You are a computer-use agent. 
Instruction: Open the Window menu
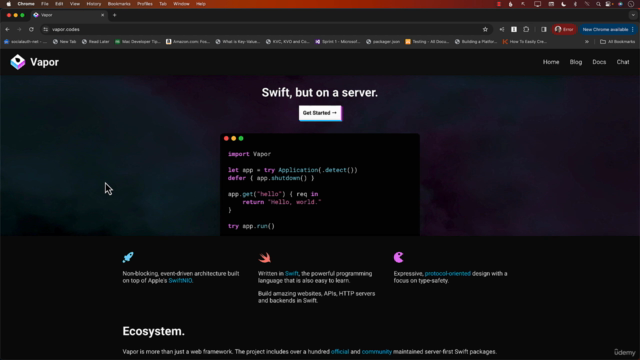click(181, 4)
